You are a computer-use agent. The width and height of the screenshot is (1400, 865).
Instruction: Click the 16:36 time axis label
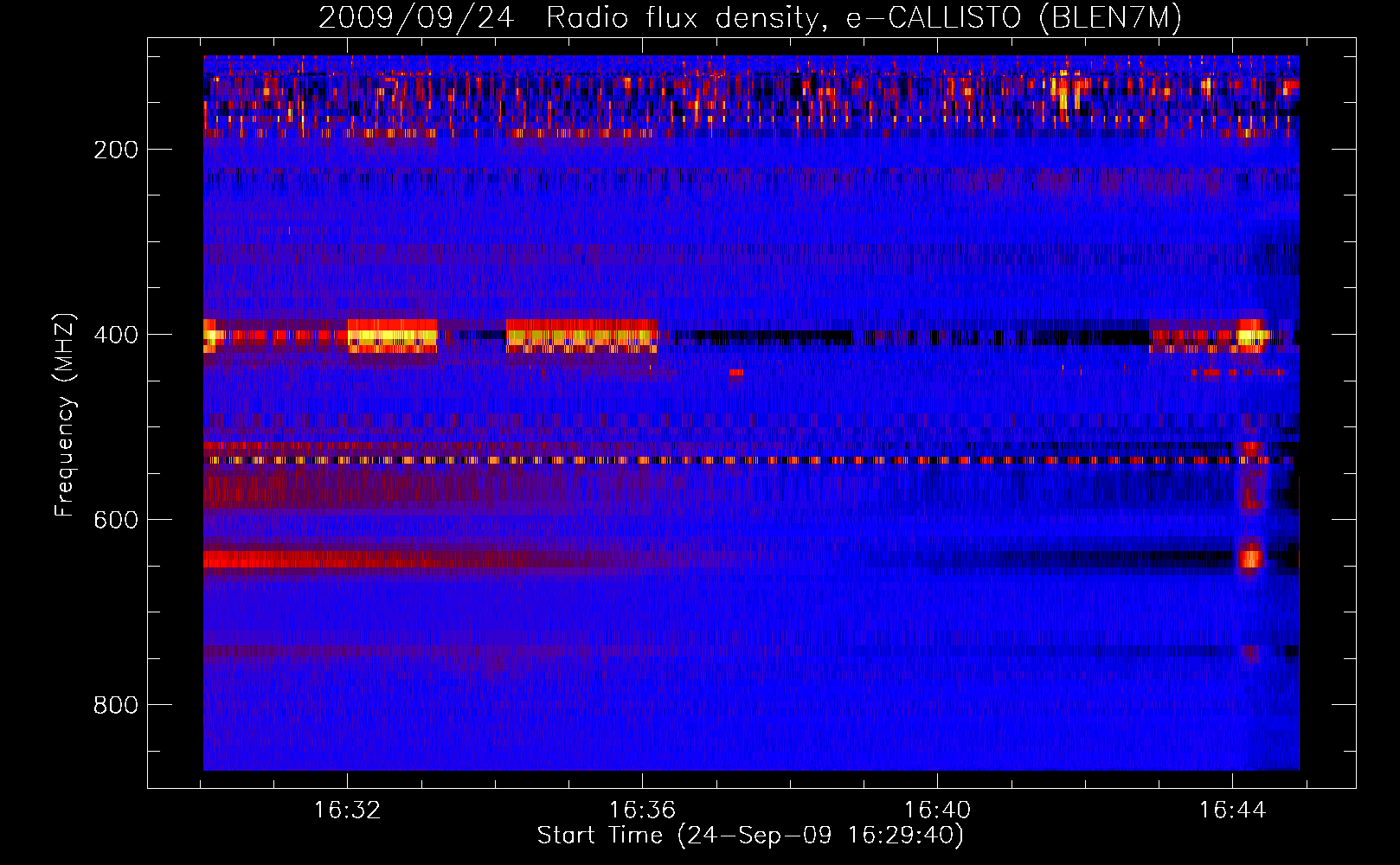642,811
